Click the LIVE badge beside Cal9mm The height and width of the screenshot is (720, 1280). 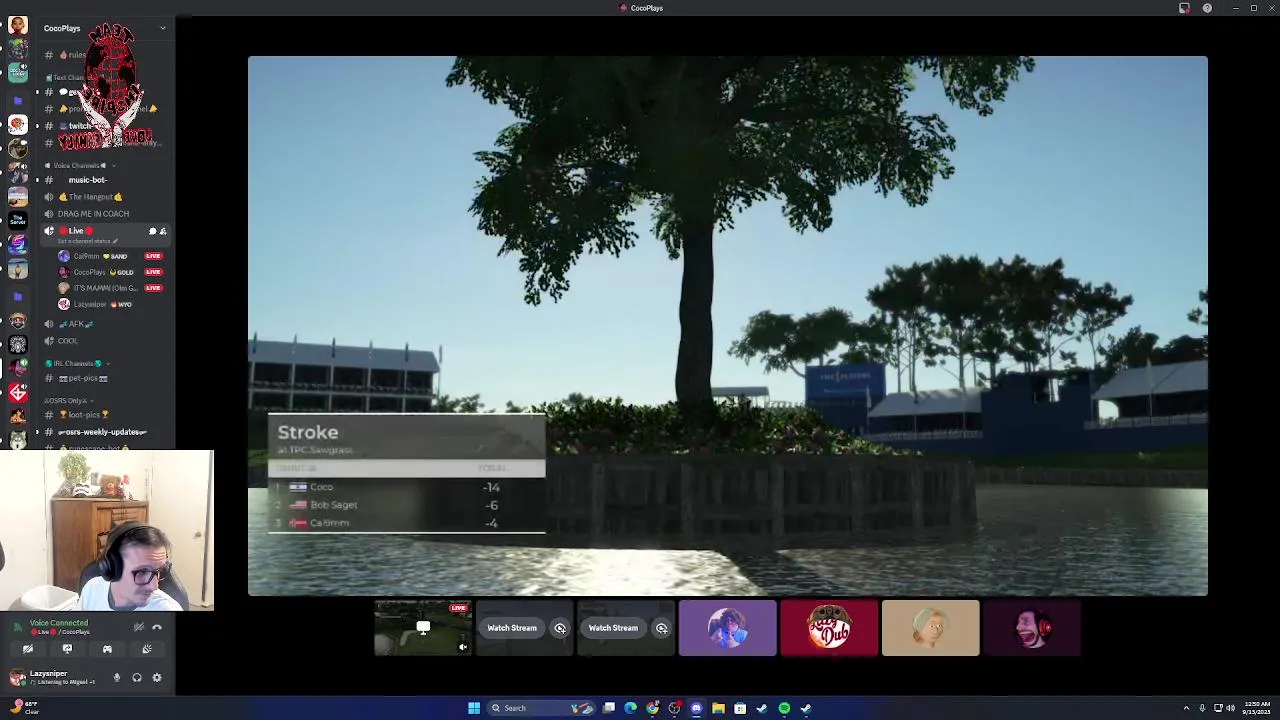pos(153,256)
